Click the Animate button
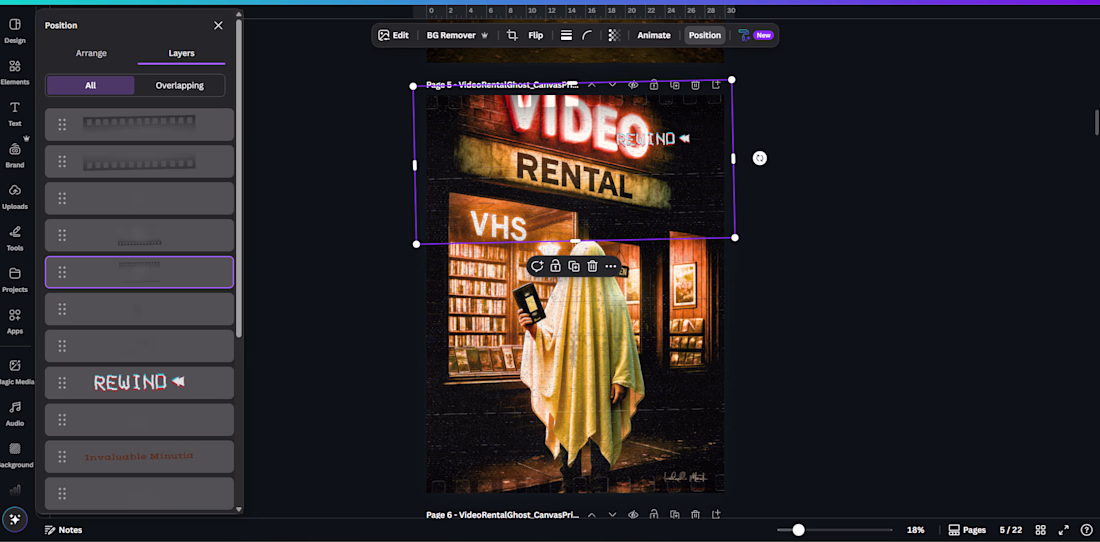1100x542 pixels. [x=654, y=35]
